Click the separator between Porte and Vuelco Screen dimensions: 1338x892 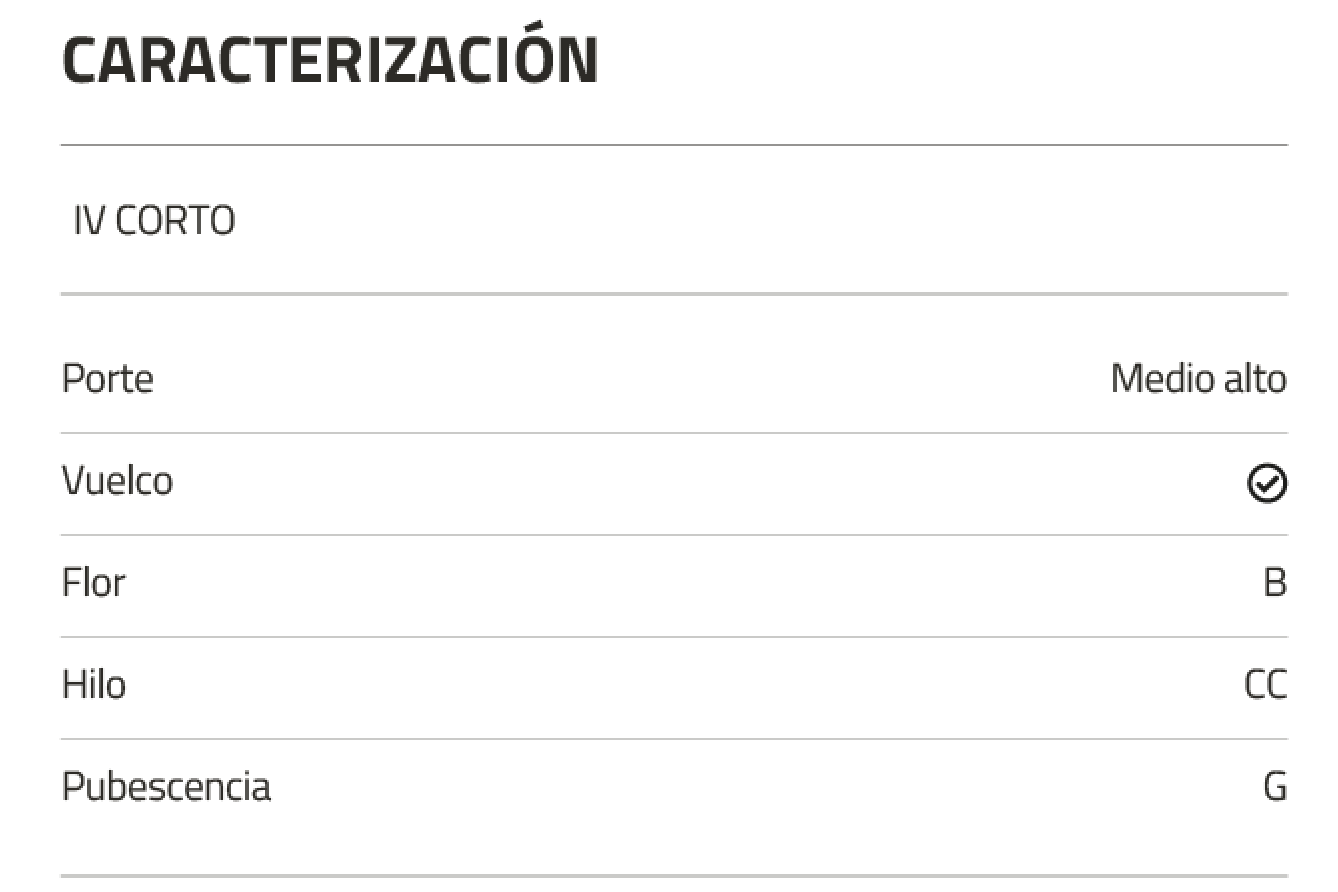[674, 433]
